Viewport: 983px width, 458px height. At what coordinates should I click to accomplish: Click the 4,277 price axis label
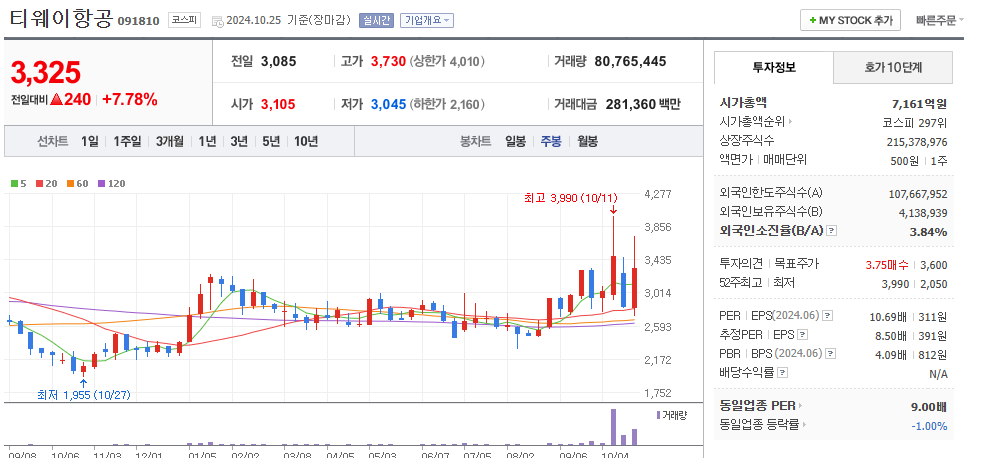pos(658,194)
